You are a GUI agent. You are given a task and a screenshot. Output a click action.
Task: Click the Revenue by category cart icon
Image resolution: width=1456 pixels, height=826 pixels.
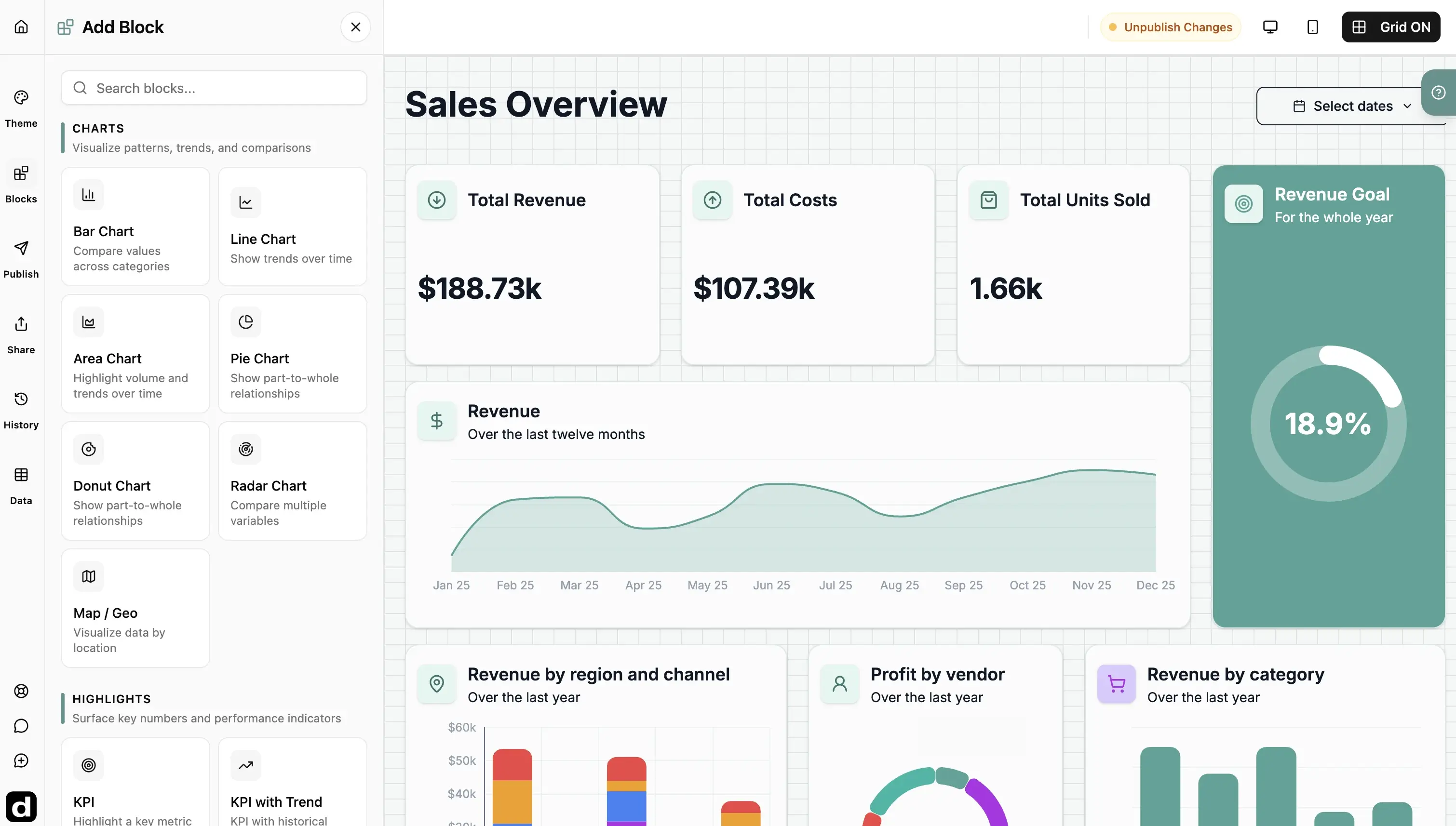1116,684
